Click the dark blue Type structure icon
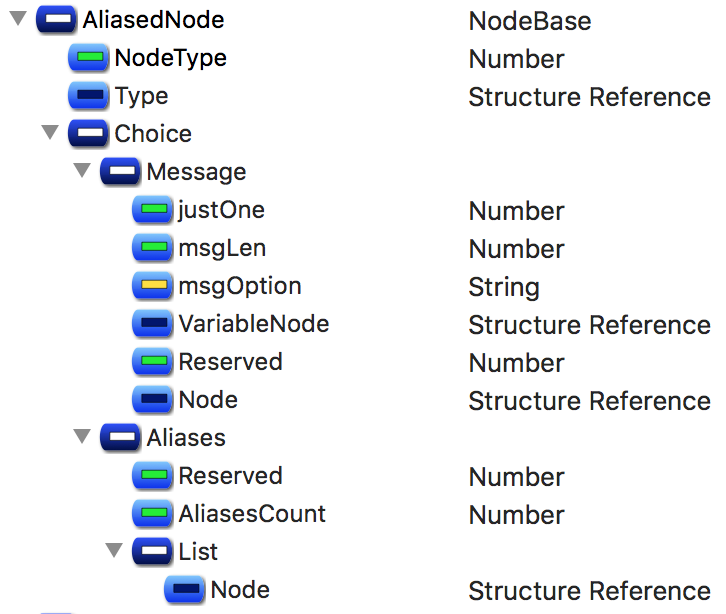The width and height of the screenshot is (726, 614). tap(88, 97)
